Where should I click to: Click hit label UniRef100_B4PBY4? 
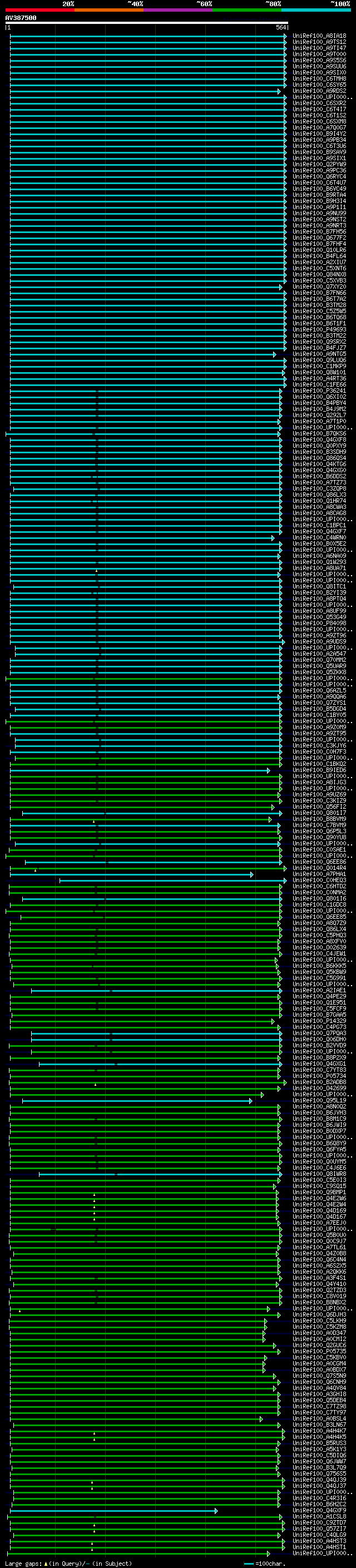coord(319,403)
